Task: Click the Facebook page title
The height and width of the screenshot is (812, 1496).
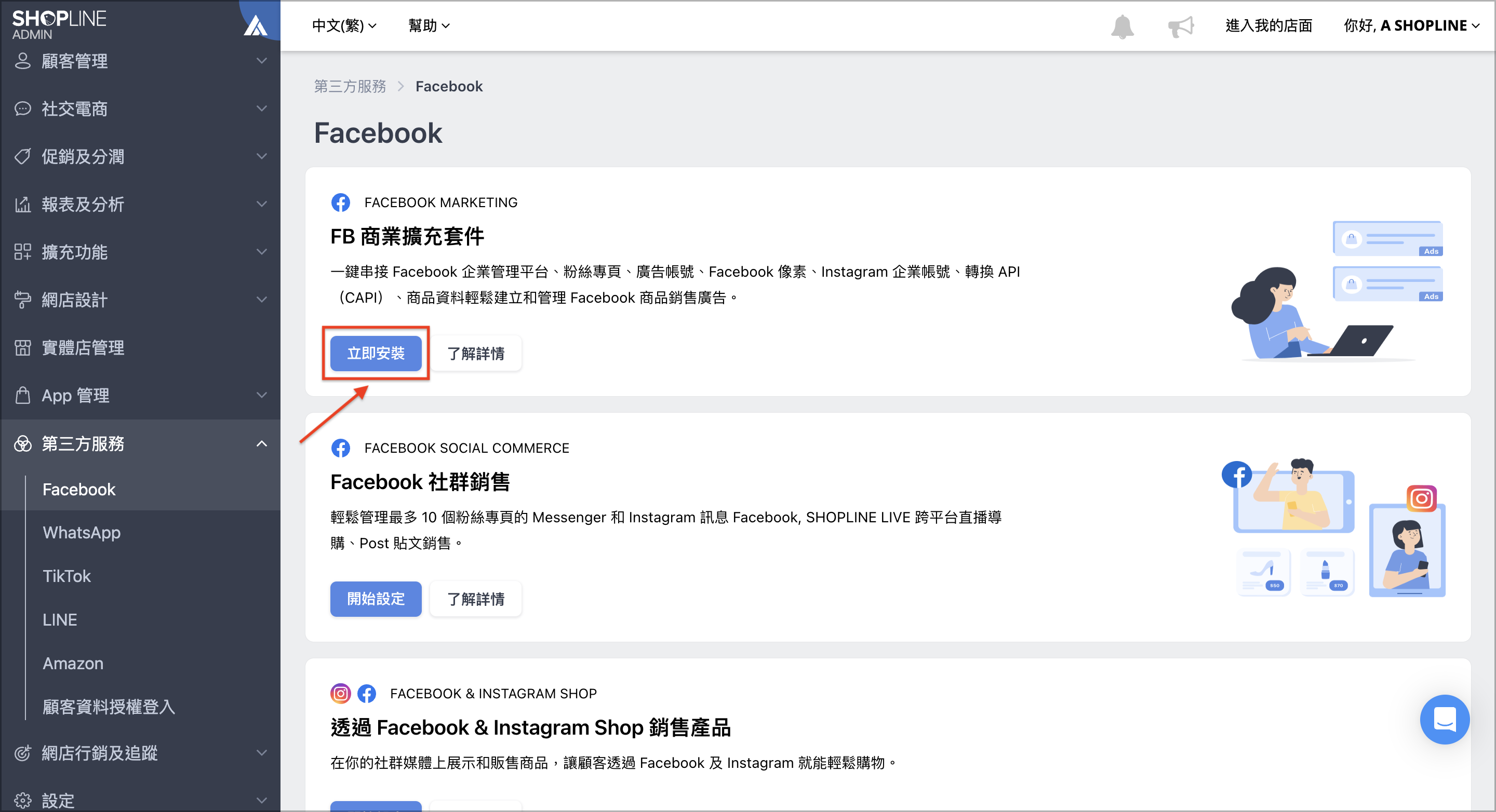Action: 378,133
